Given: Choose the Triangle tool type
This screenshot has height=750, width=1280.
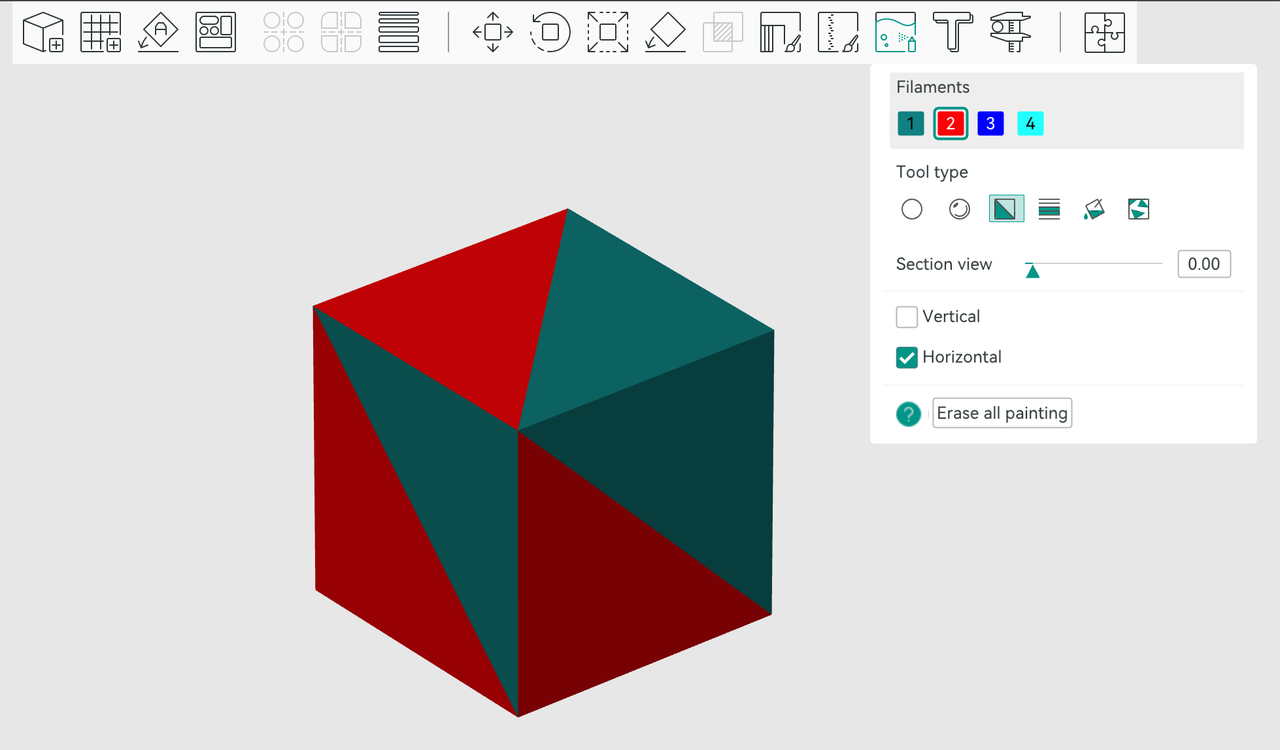Looking at the screenshot, I should click(x=1006, y=209).
